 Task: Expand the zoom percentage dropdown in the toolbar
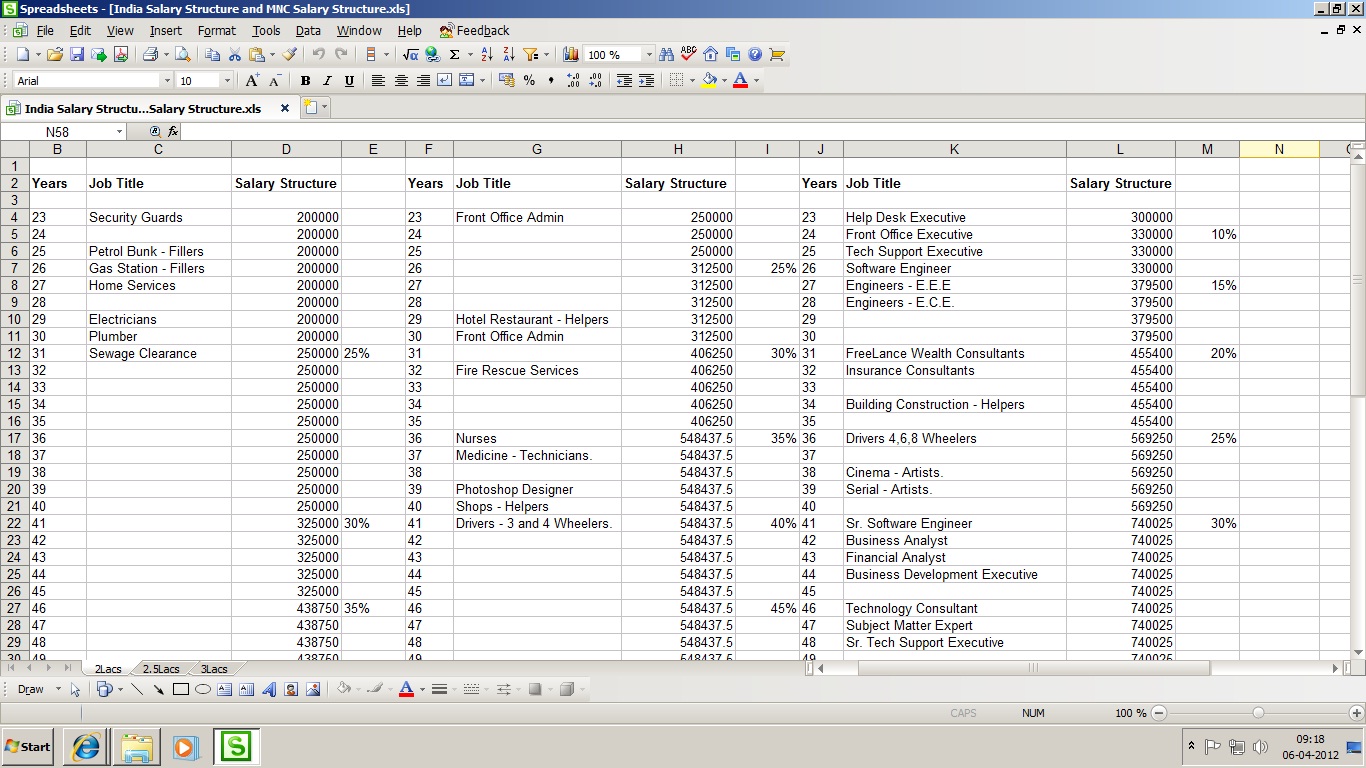pyautogui.click(x=649, y=55)
